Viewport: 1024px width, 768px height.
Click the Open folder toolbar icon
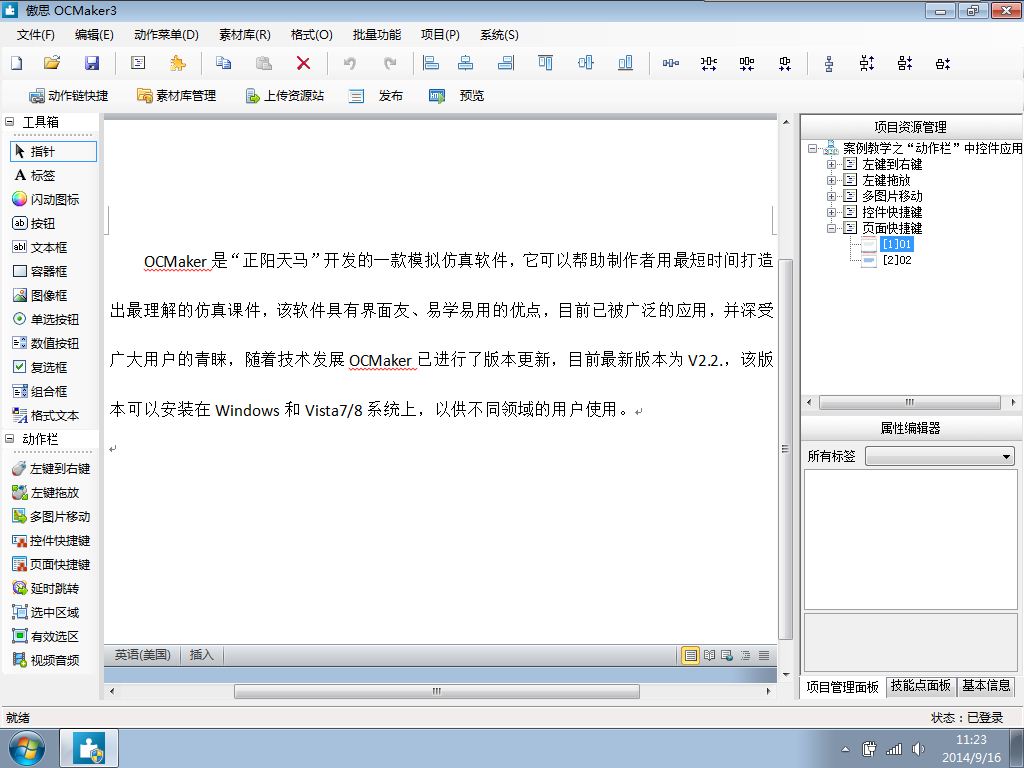[52, 63]
